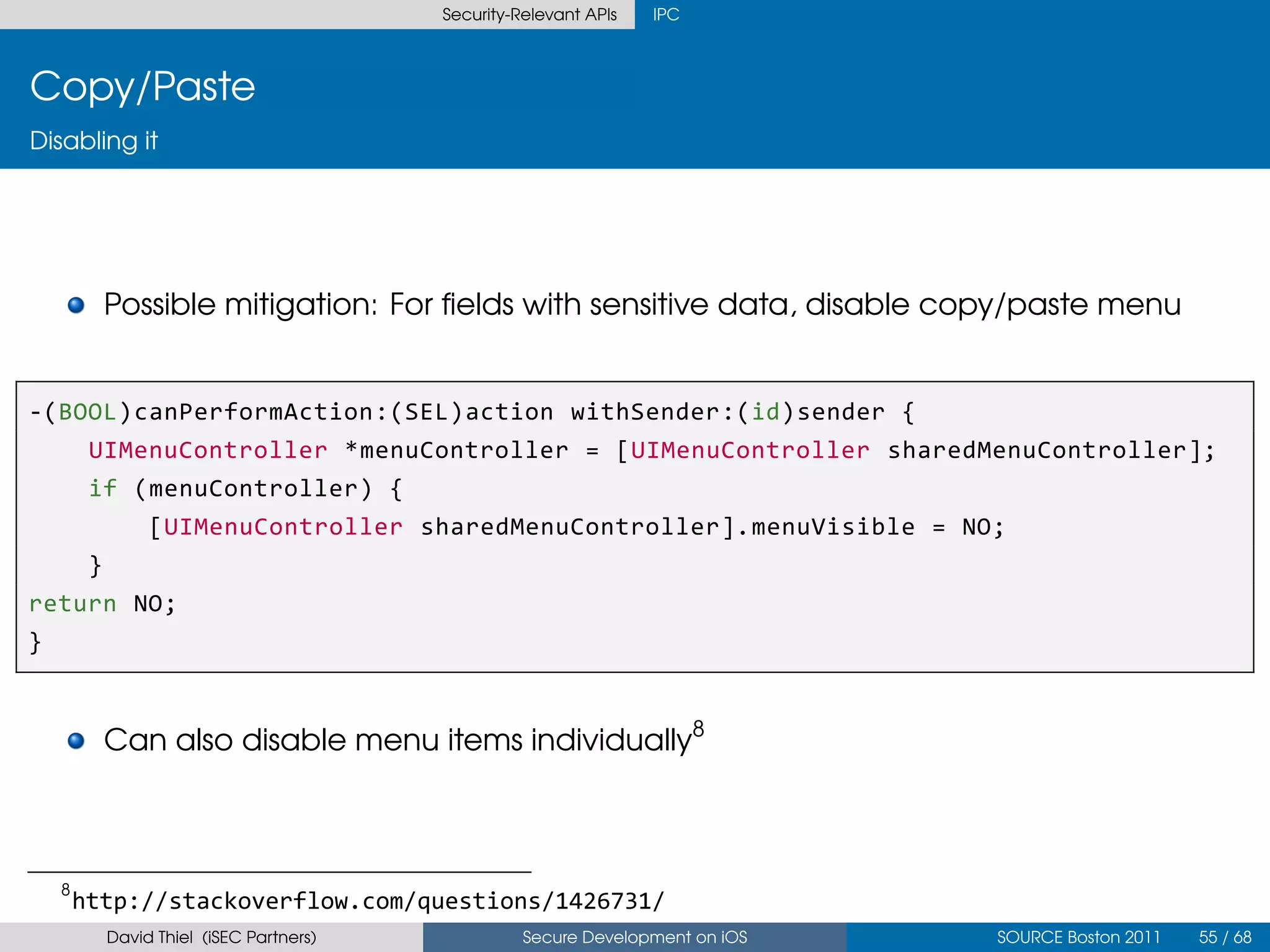Click the green BOOL keyword in code

coord(87,412)
